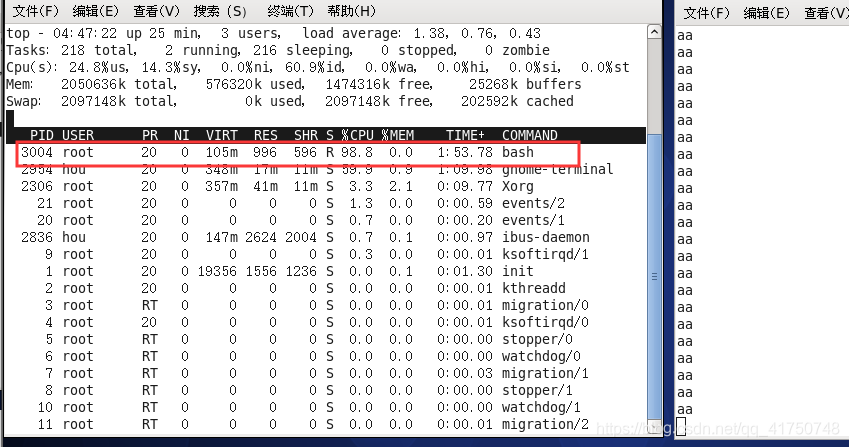Open the 文件(F) menu in the top terminal

pyautogui.click(x=35, y=11)
